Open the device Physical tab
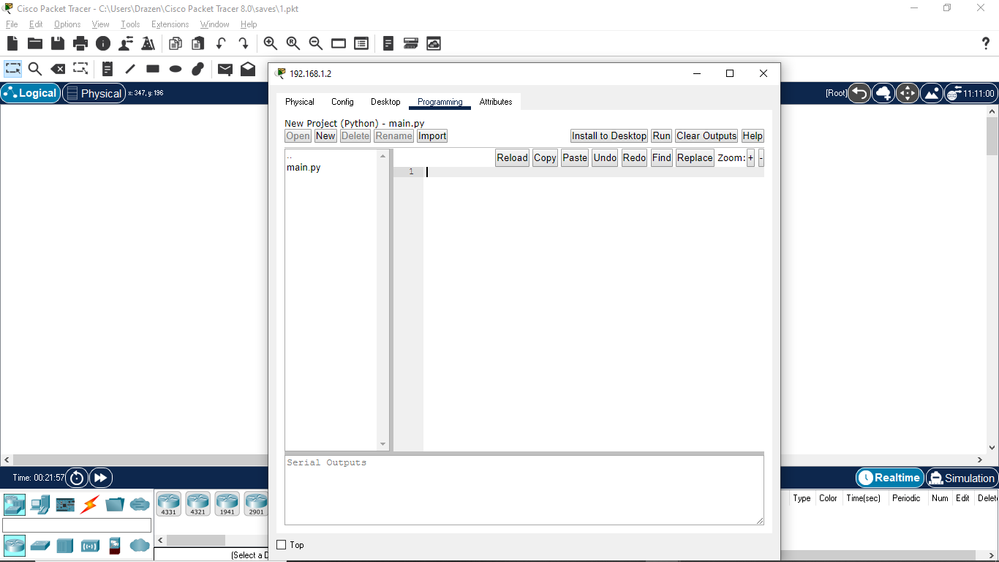Image resolution: width=999 pixels, height=562 pixels. 299,102
